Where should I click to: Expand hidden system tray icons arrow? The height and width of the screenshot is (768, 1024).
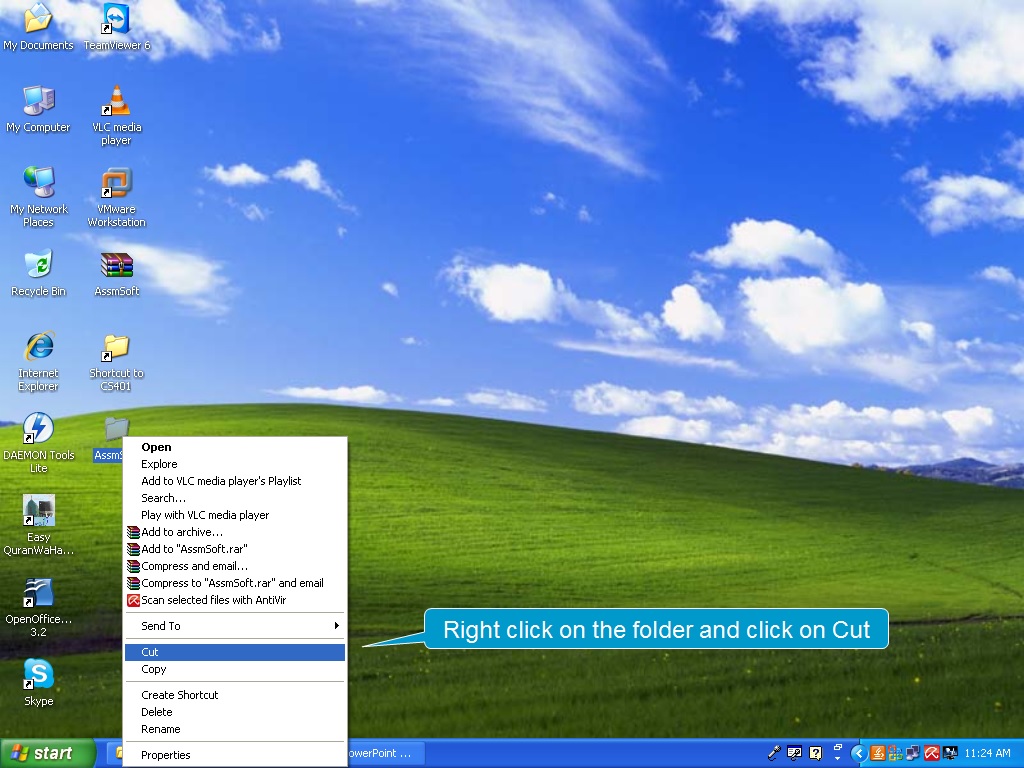click(x=859, y=753)
